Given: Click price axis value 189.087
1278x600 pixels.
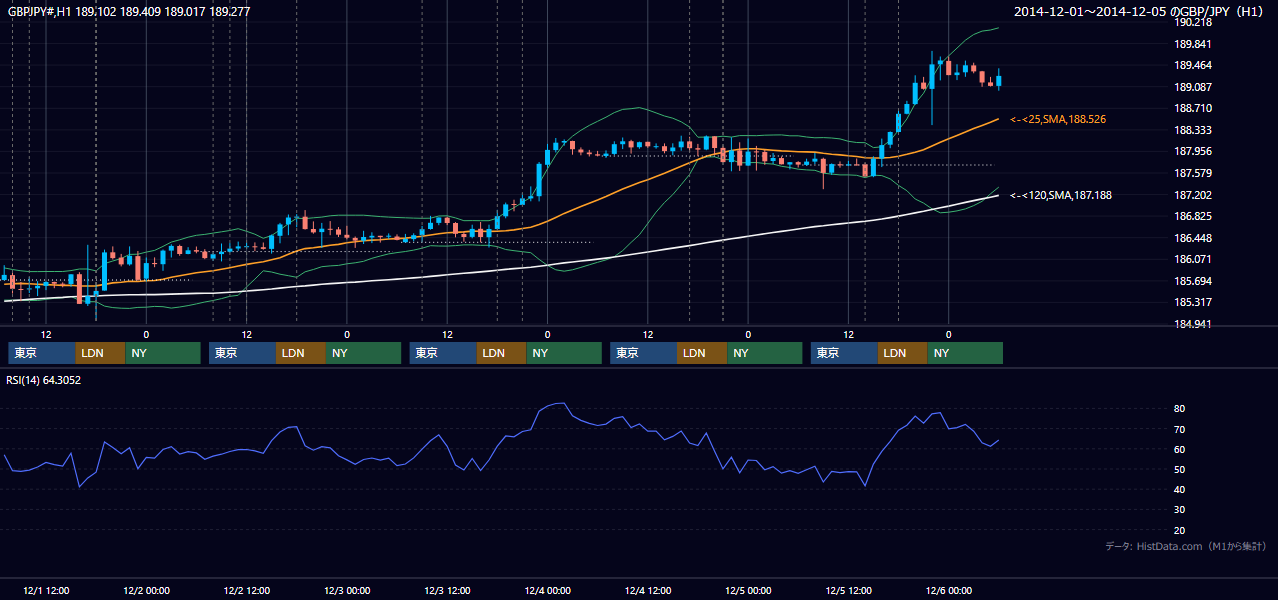Looking at the screenshot, I should 1193,87.
